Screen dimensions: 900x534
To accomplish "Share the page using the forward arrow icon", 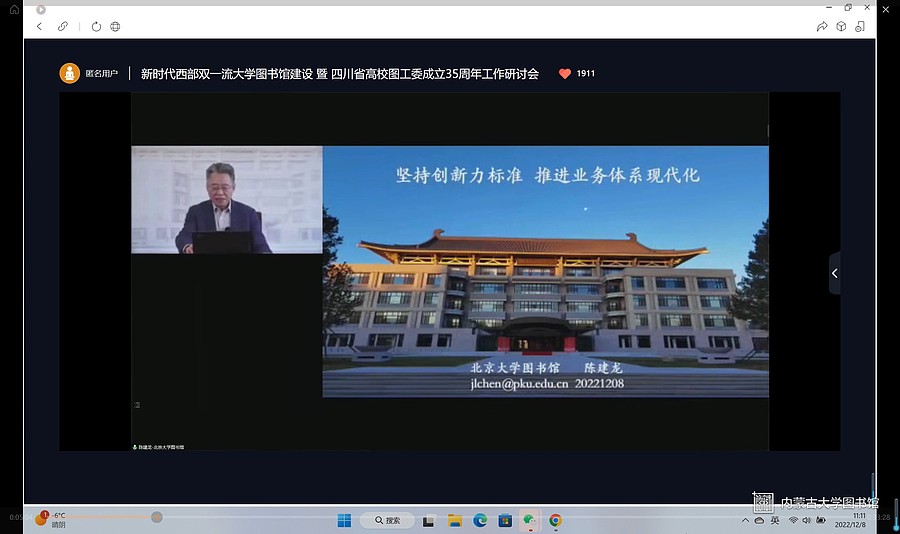I will (821, 26).
